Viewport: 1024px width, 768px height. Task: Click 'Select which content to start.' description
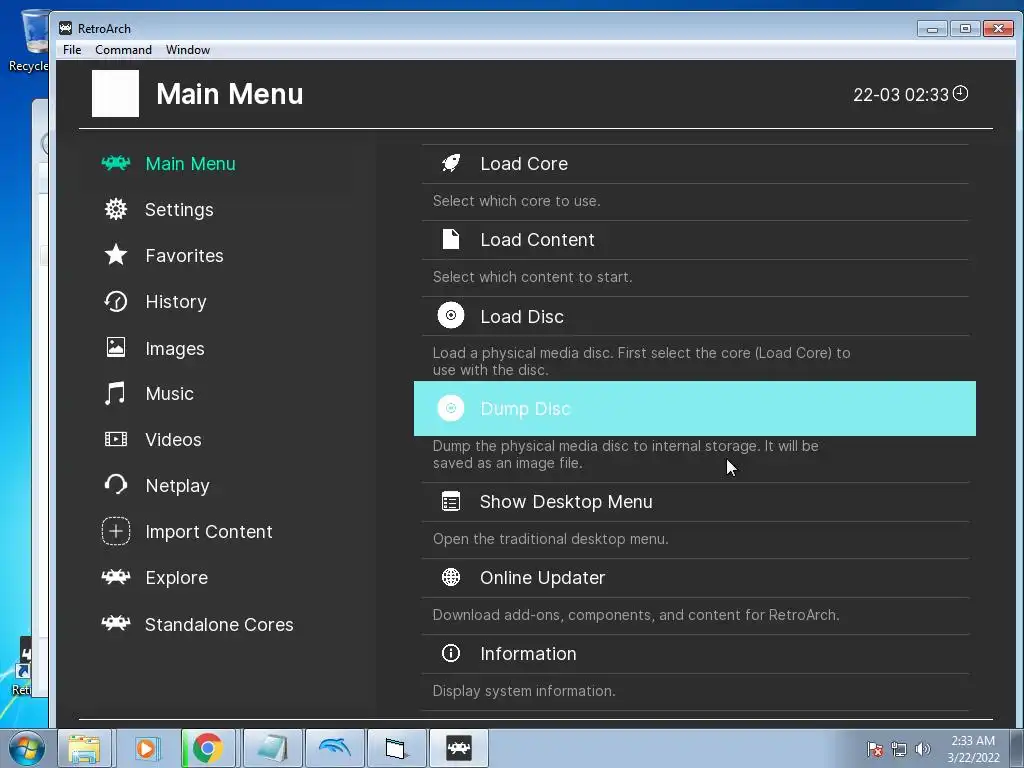(x=532, y=277)
